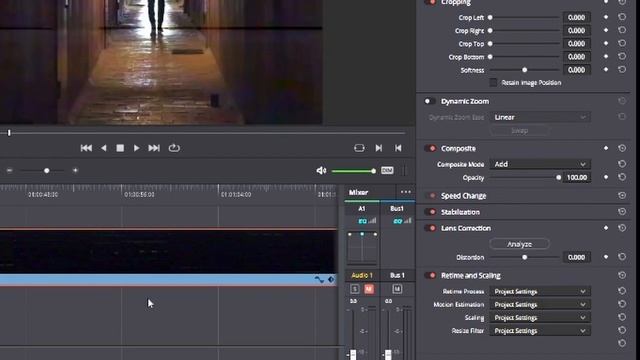Toggle loop playback icon

(x=174, y=148)
